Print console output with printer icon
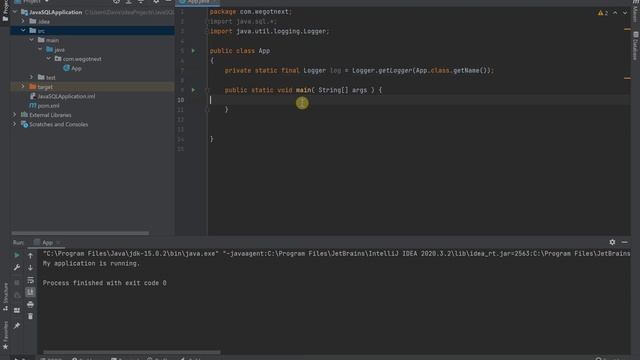The height and width of the screenshot is (360, 640). [x=30, y=304]
